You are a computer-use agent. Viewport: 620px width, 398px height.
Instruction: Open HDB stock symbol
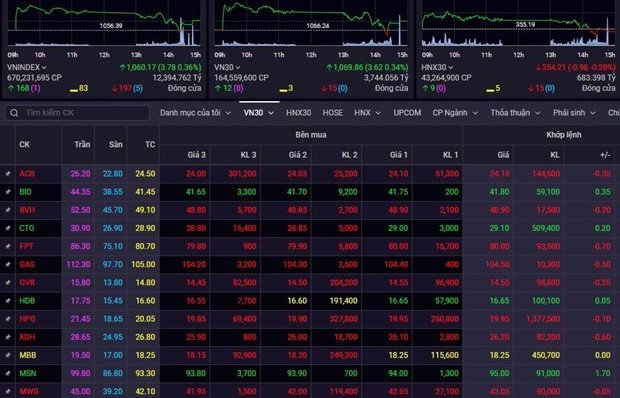pyautogui.click(x=27, y=301)
